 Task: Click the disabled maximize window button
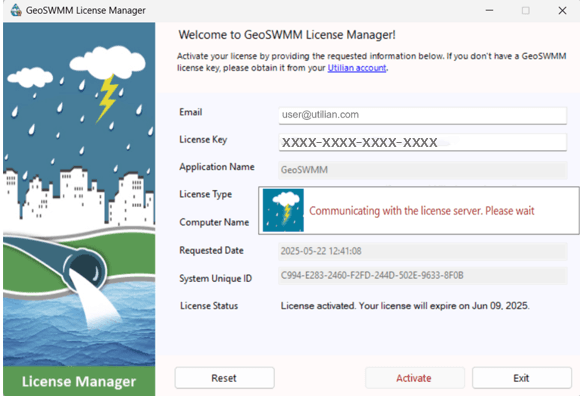click(526, 10)
